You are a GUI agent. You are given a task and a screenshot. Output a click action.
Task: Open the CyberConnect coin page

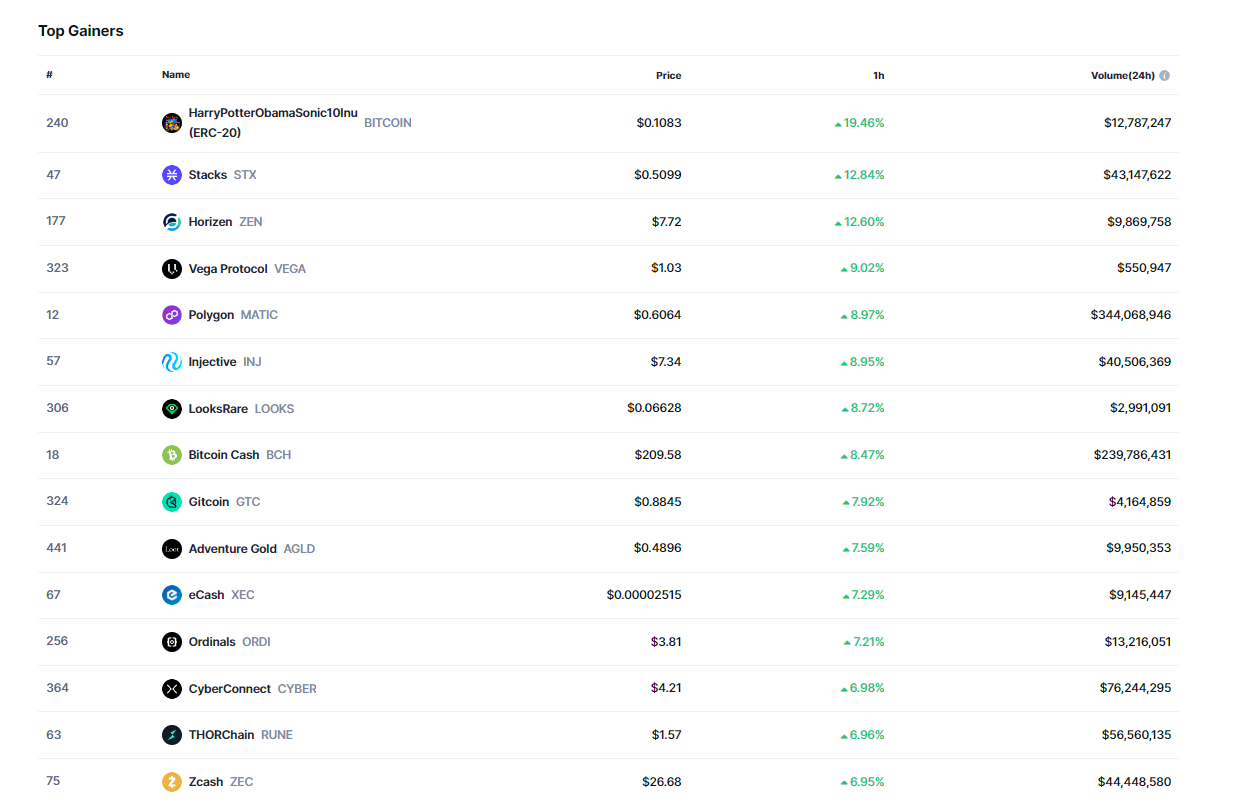click(x=229, y=689)
